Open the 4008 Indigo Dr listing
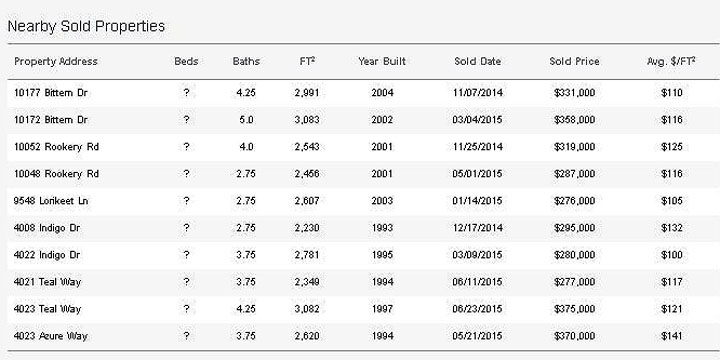This screenshot has height=360, width=720. click(x=47, y=228)
